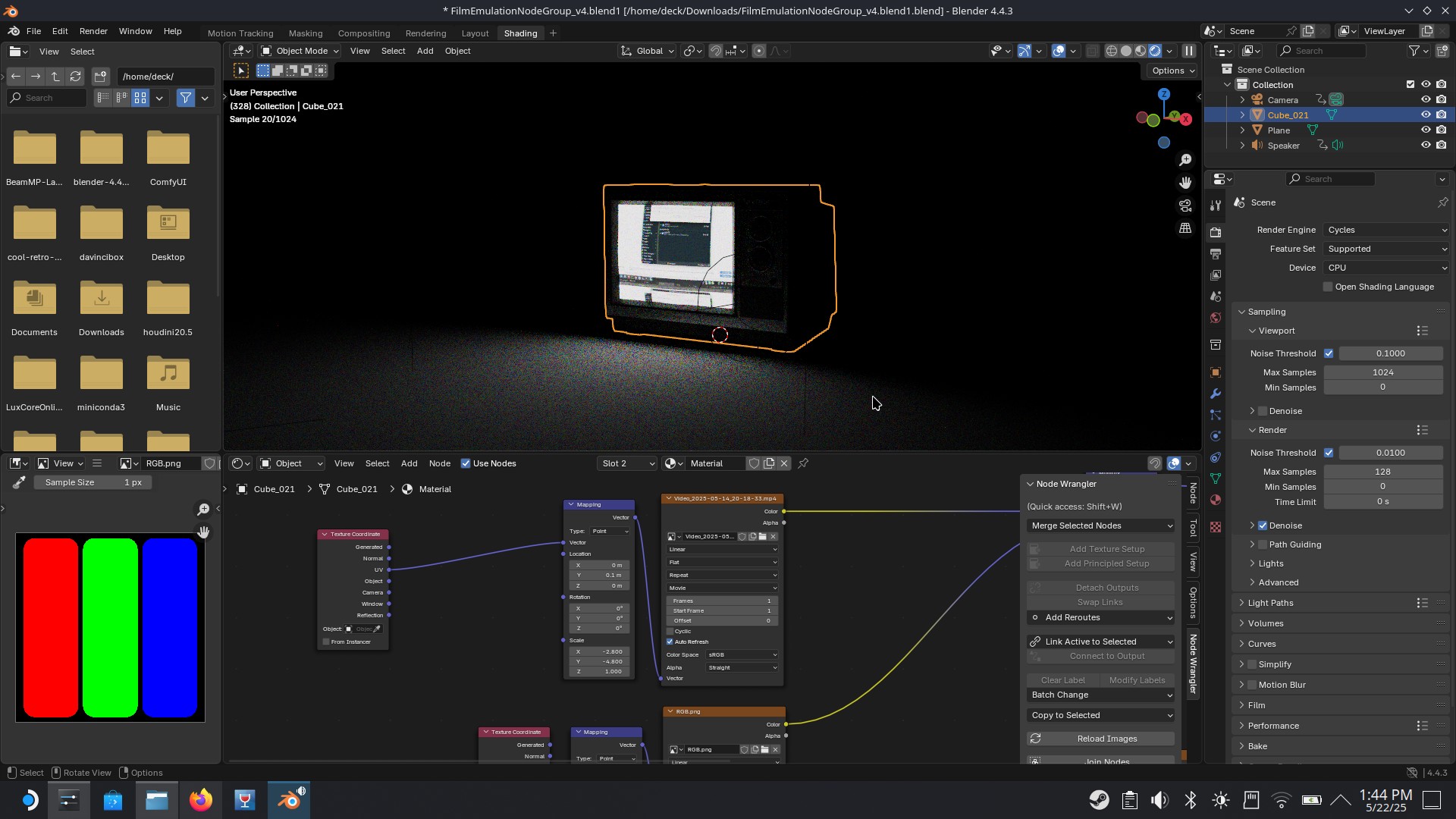Screen dimensions: 1456x819
Task: Open the Slot 2 material slot dropdown
Action: tap(627, 463)
